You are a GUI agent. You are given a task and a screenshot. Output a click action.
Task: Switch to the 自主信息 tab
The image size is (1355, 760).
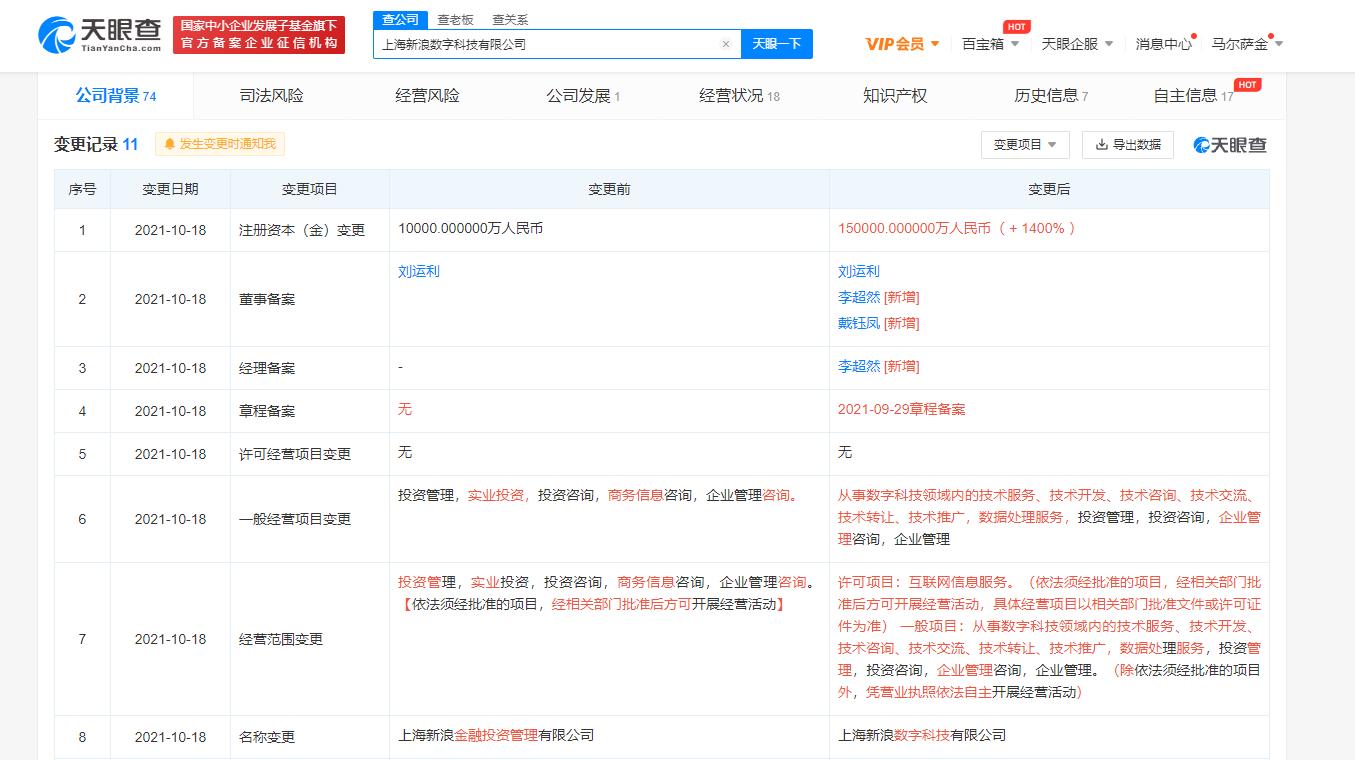[x=1194, y=96]
